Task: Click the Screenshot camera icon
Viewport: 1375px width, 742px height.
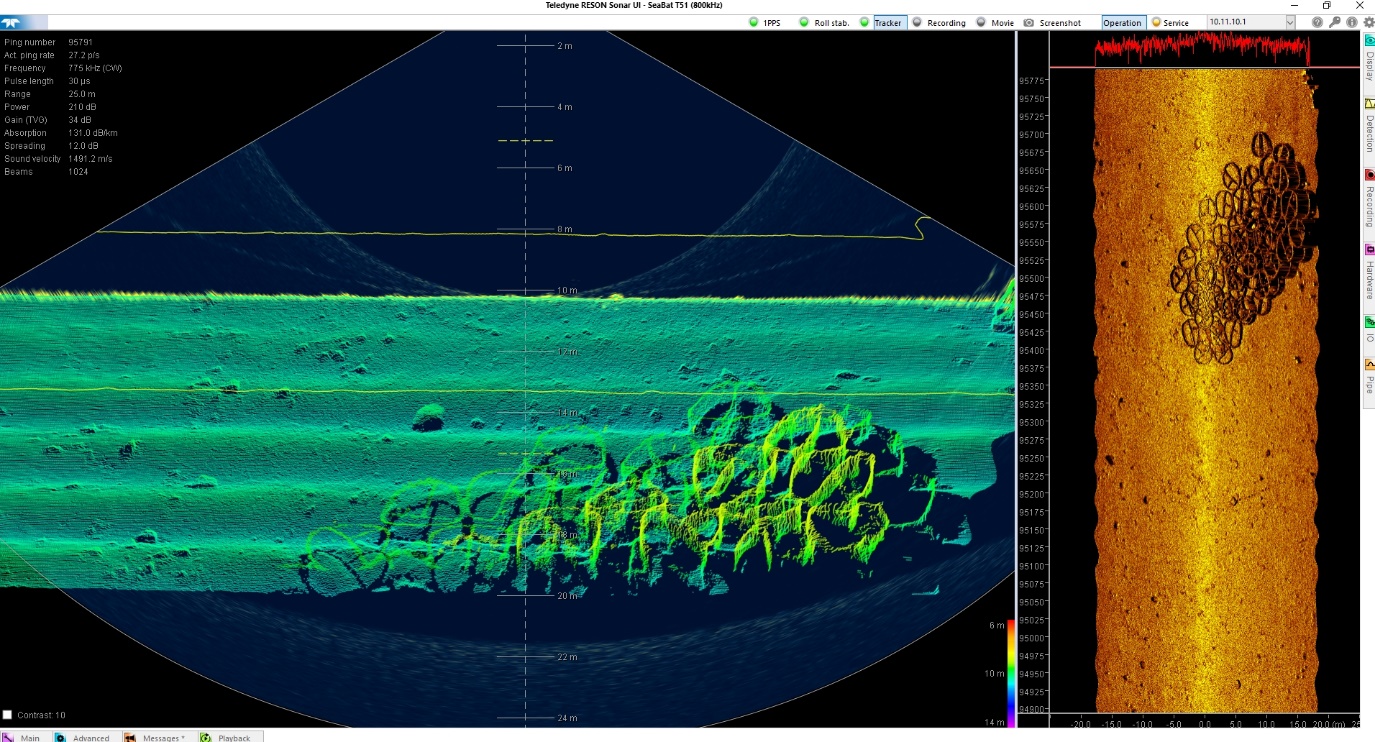Action: tap(1029, 23)
